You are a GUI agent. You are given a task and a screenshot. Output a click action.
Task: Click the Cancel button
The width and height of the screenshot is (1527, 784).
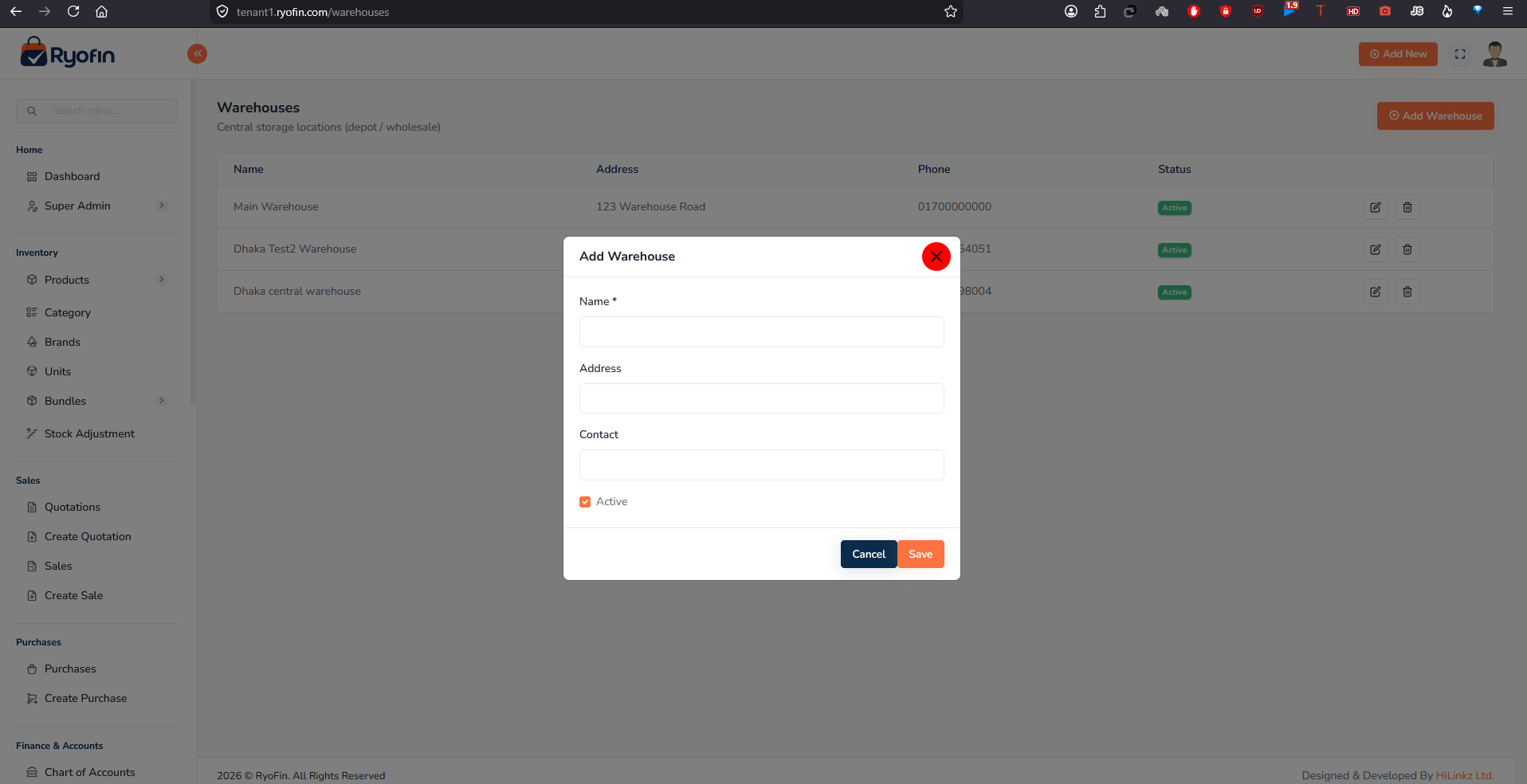869,554
